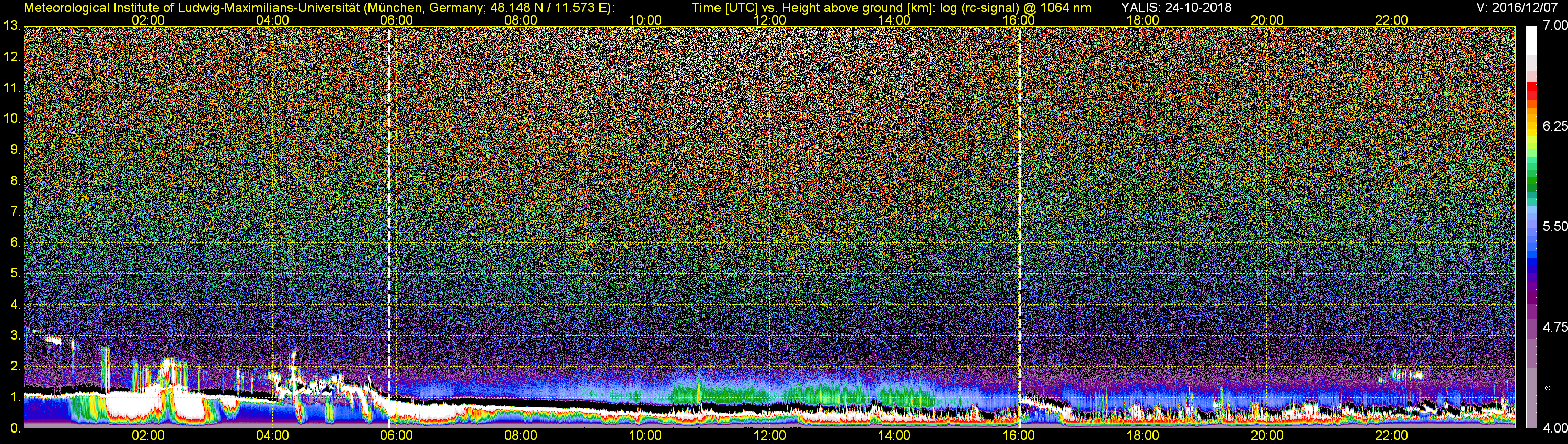Screen dimensions: 1568x444
Task: Click the 10 km height-axis label
Action: tap(11, 119)
